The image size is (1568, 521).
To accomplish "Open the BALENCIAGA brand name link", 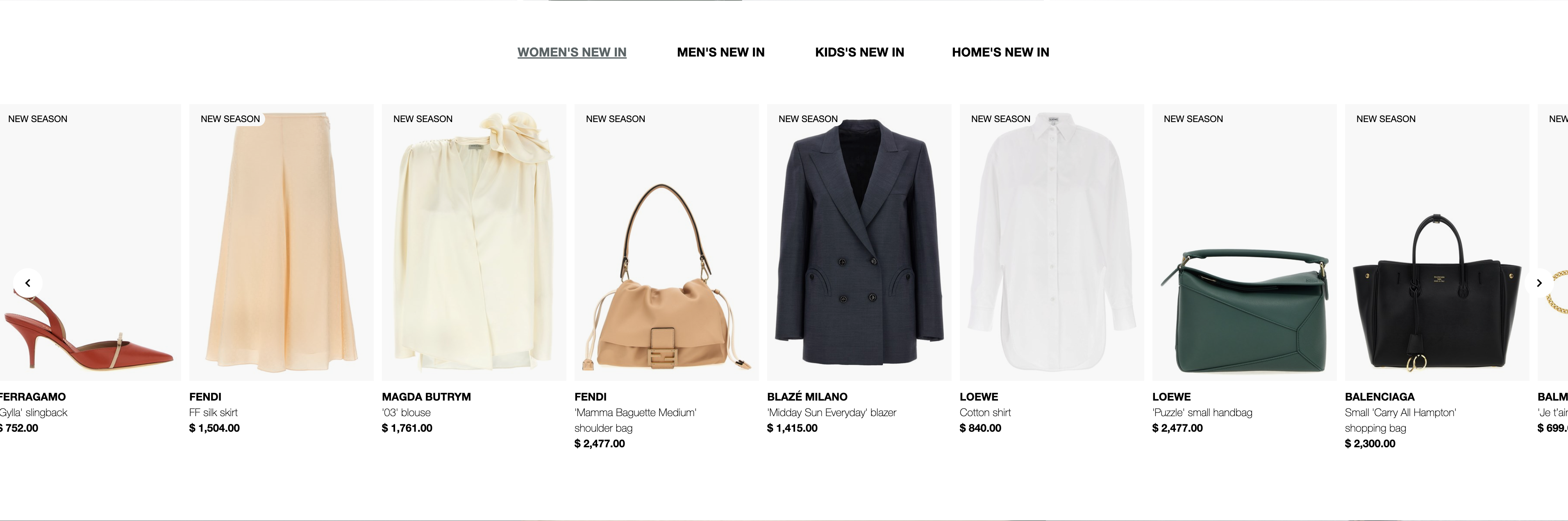I will (1379, 397).
